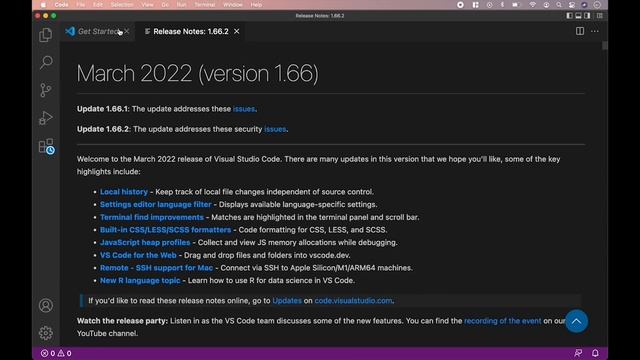Toggle the primary side bar layout icon
640x360 pixels.
[x=569, y=16]
